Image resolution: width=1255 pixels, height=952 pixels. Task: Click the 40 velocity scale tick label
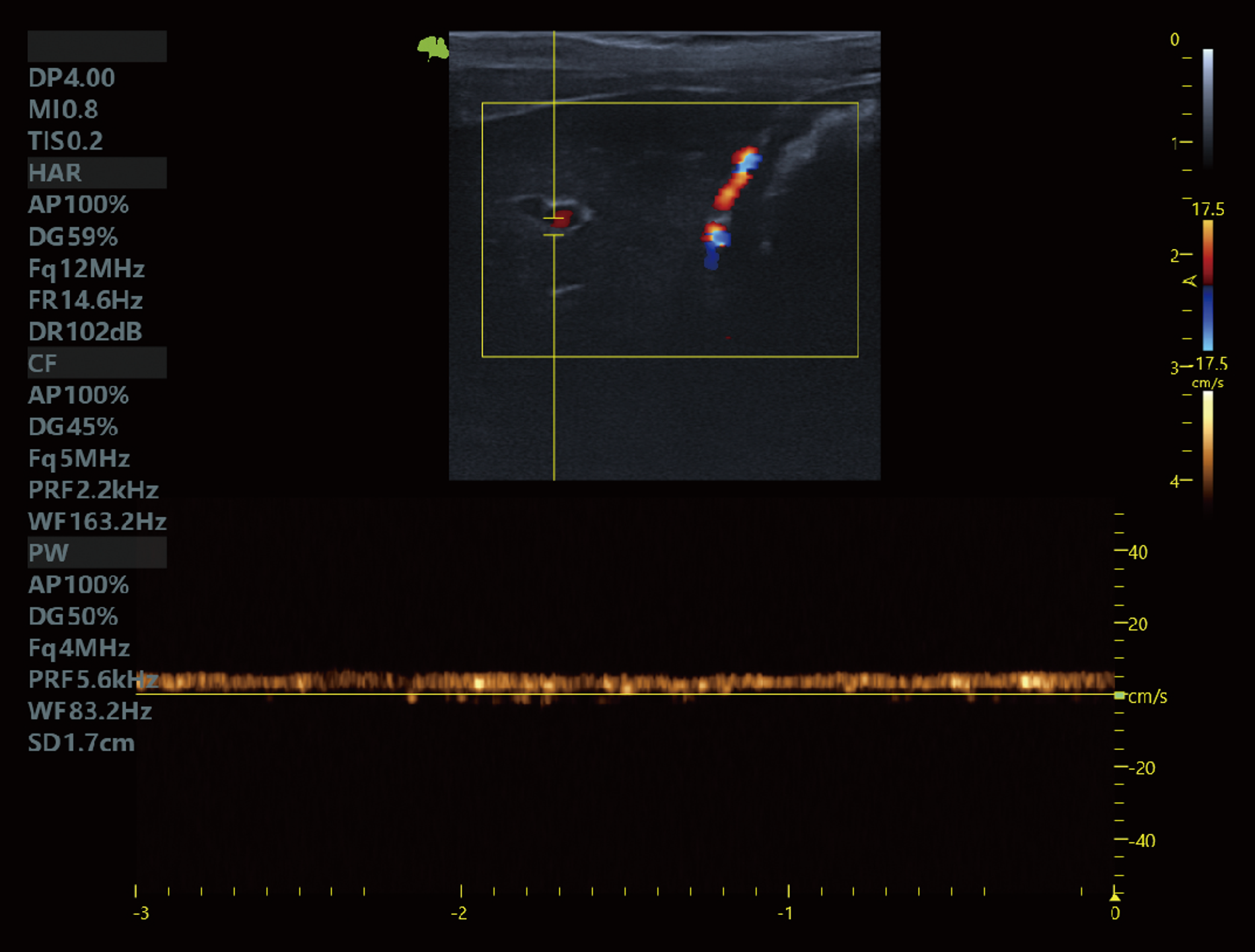point(1138,553)
